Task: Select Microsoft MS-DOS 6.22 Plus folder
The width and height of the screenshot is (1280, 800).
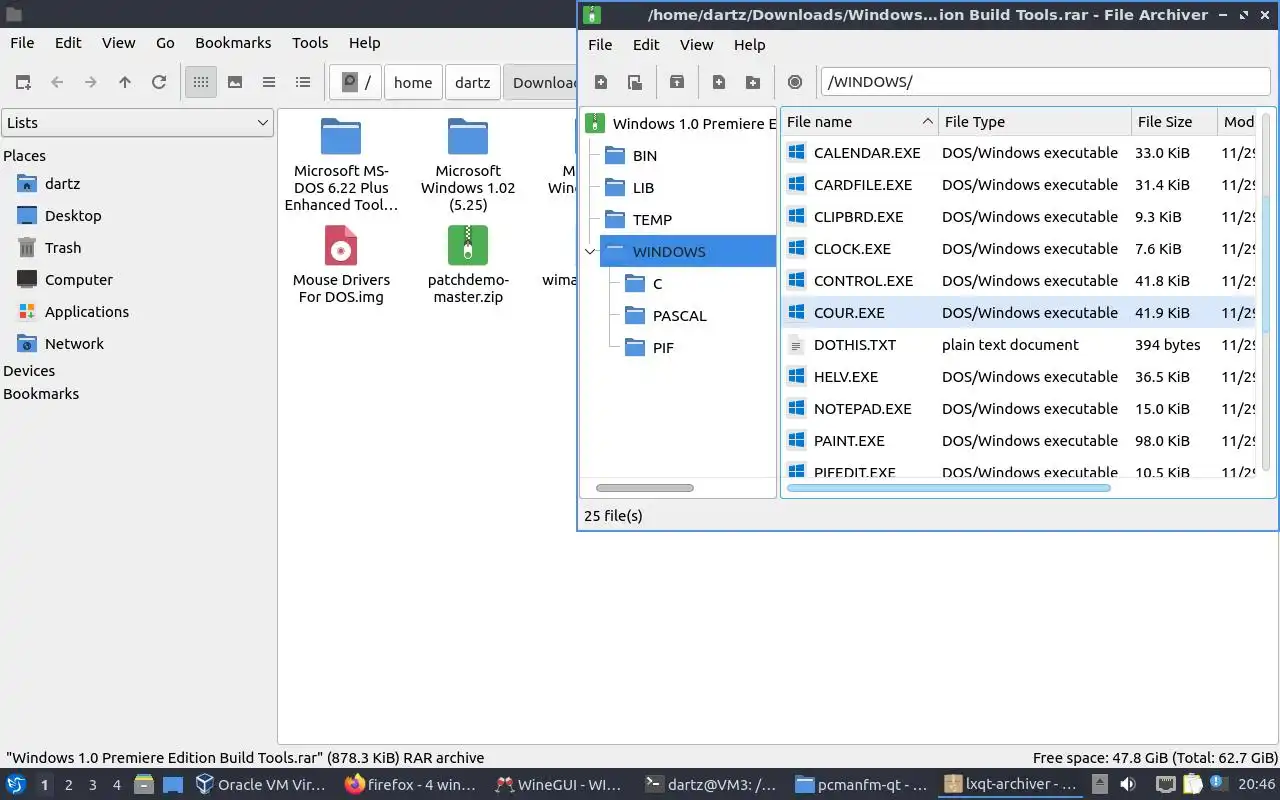Action: [x=341, y=164]
